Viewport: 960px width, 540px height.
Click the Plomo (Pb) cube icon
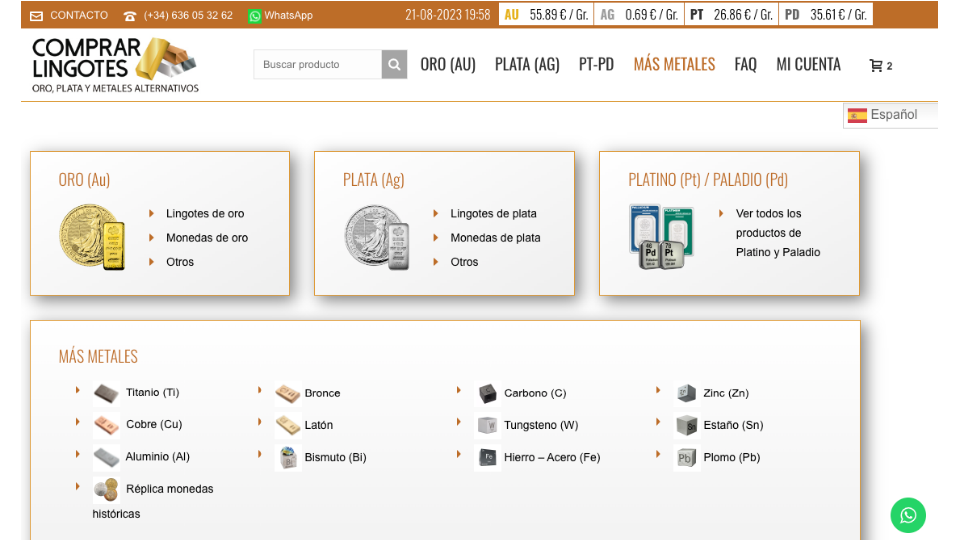point(686,457)
